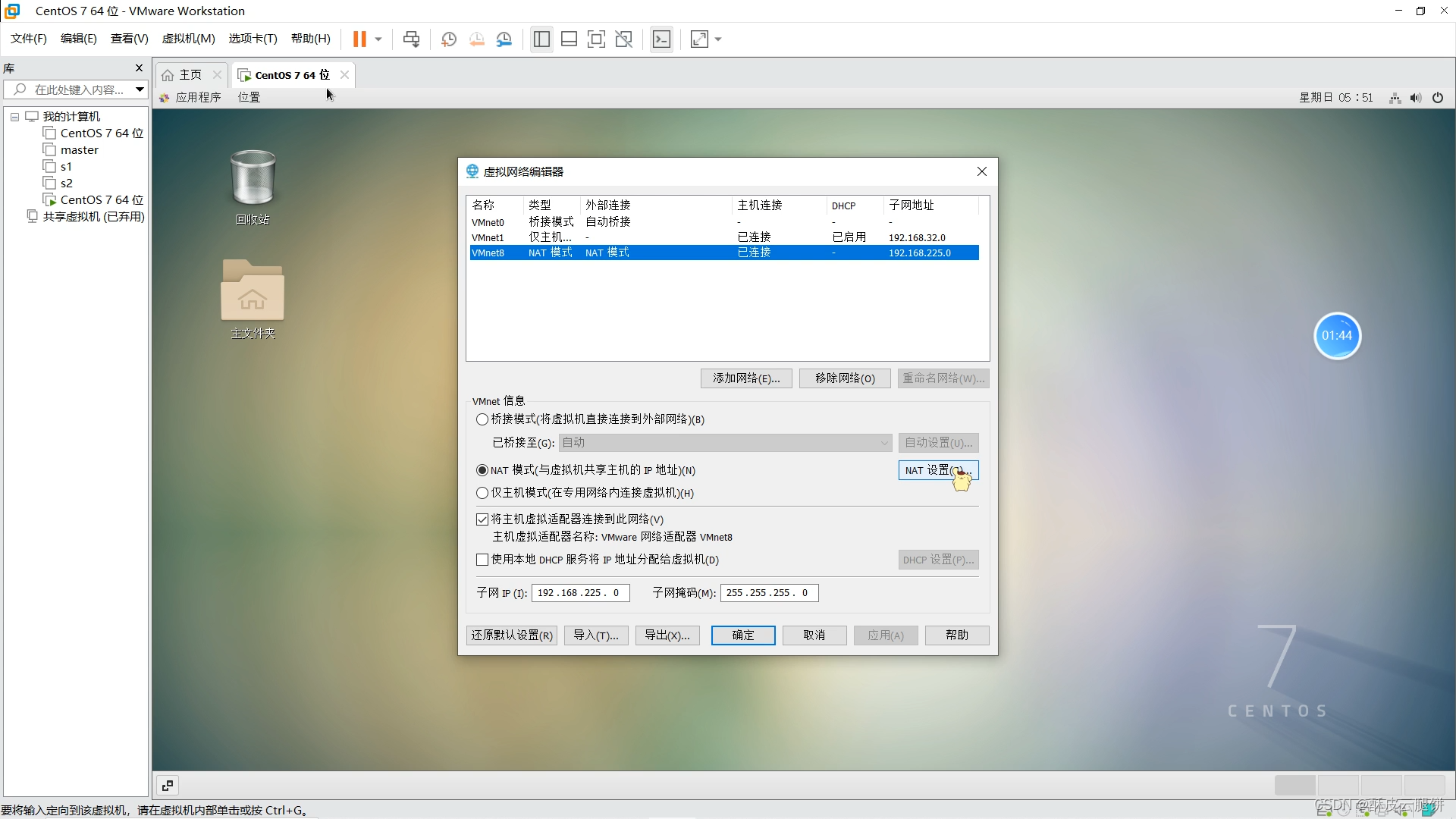Open the guest network status icon
Viewport: 1456px width, 819px height.
[x=1395, y=97]
